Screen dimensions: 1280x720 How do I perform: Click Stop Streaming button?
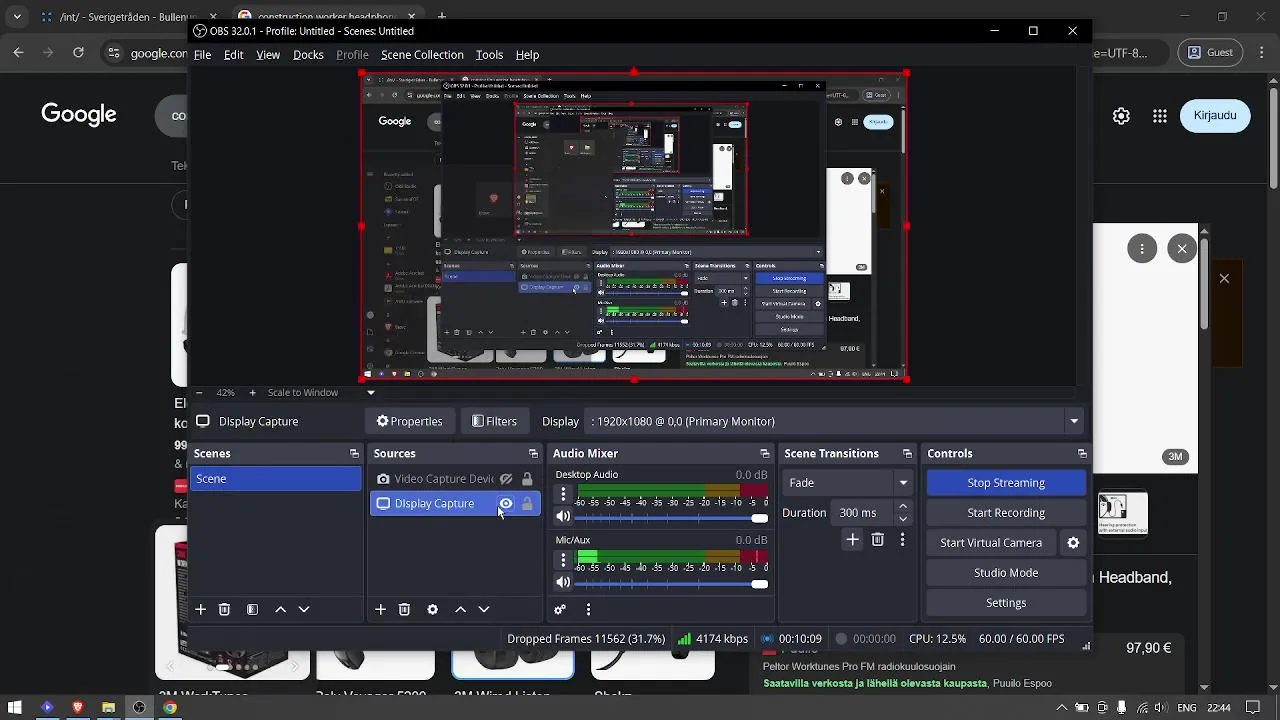point(1006,483)
